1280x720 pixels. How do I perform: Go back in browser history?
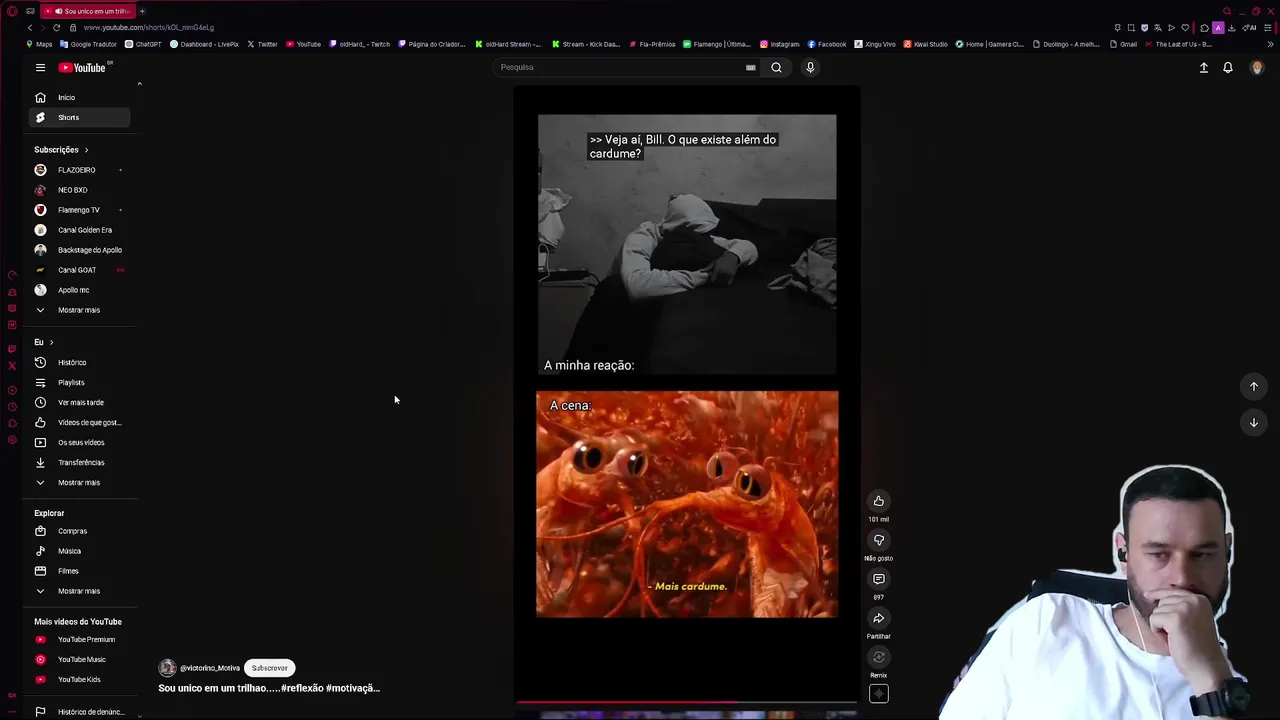point(30,27)
